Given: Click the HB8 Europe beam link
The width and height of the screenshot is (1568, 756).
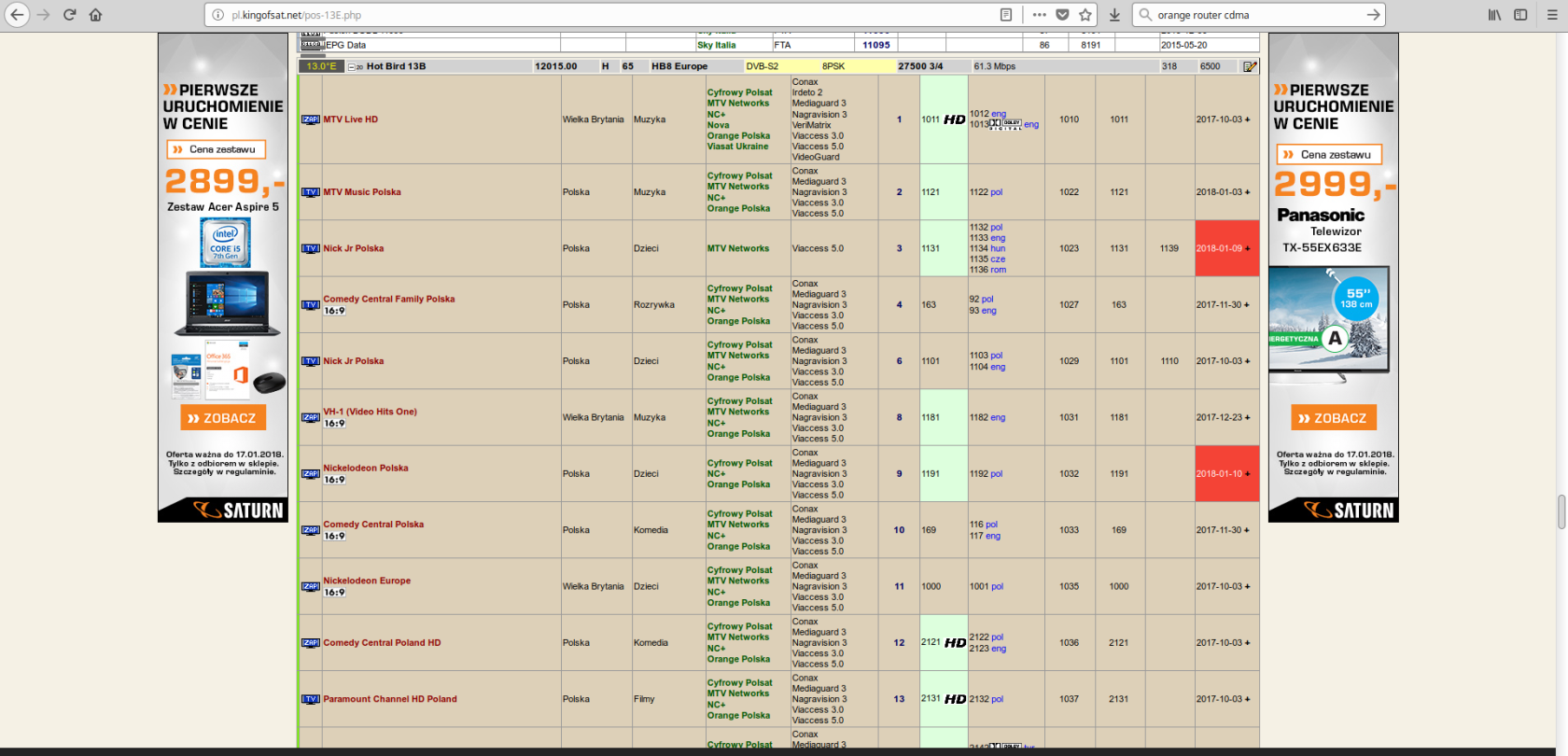Looking at the screenshot, I should click(x=679, y=66).
